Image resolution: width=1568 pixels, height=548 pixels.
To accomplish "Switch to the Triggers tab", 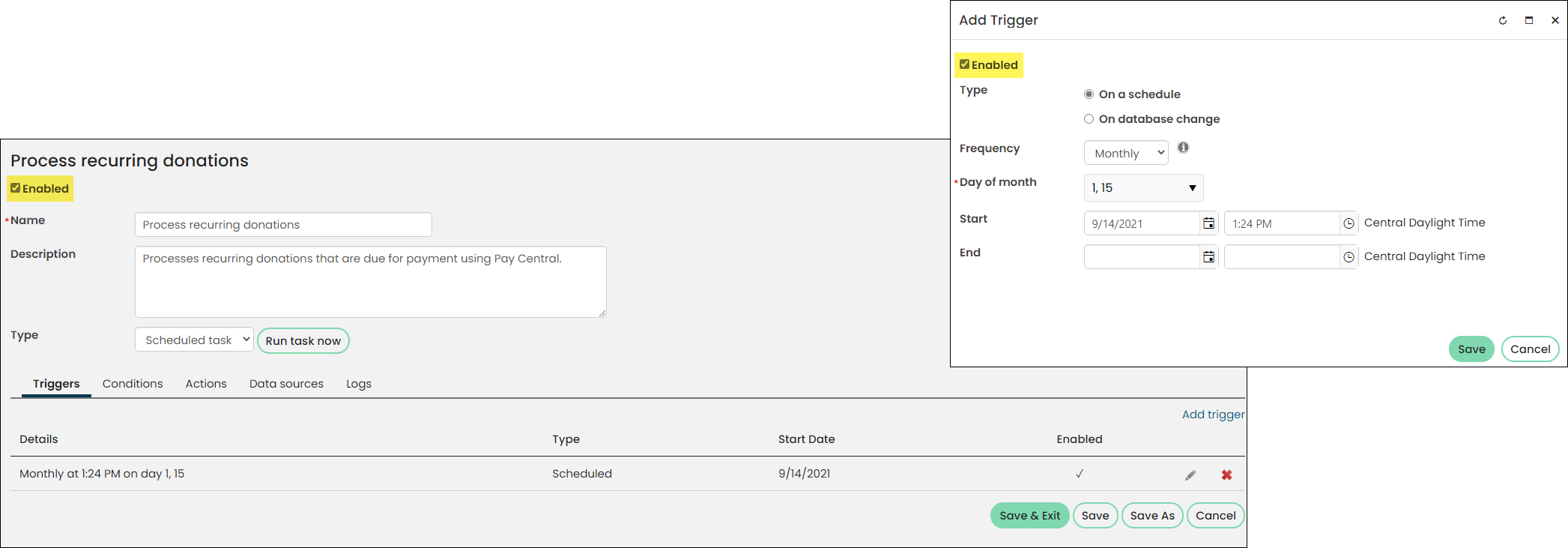I will [56, 384].
